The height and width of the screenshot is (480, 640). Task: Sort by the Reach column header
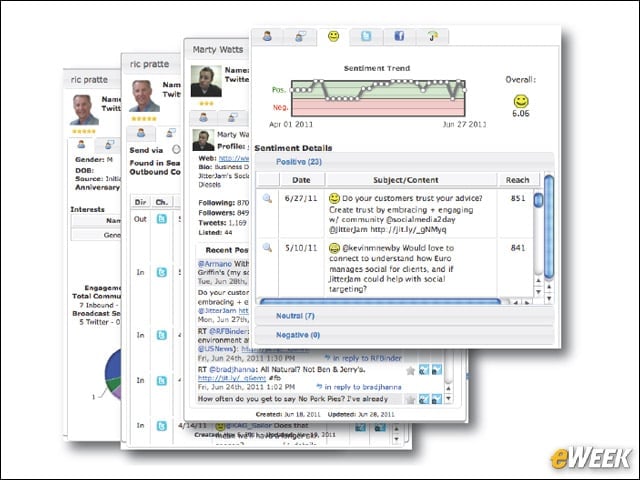pyautogui.click(x=518, y=180)
